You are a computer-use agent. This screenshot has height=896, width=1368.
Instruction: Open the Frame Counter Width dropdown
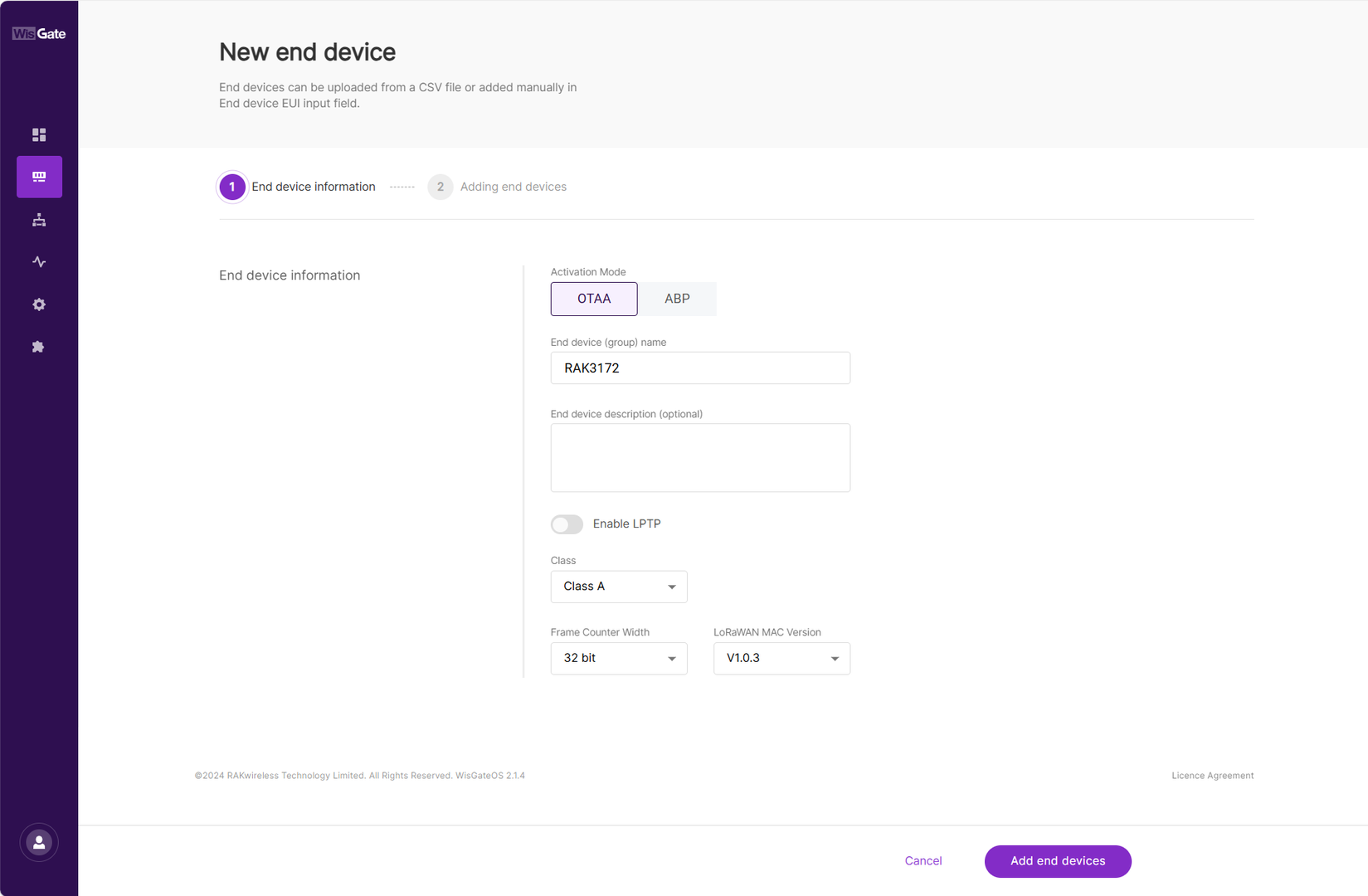tap(619, 659)
